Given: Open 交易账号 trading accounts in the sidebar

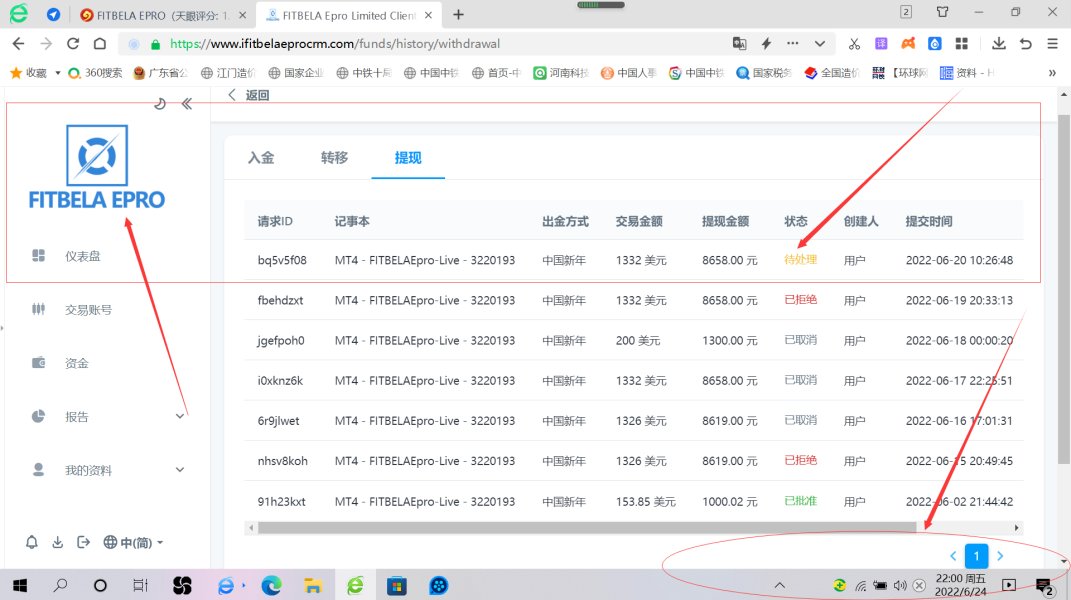Looking at the screenshot, I should click(x=88, y=310).
